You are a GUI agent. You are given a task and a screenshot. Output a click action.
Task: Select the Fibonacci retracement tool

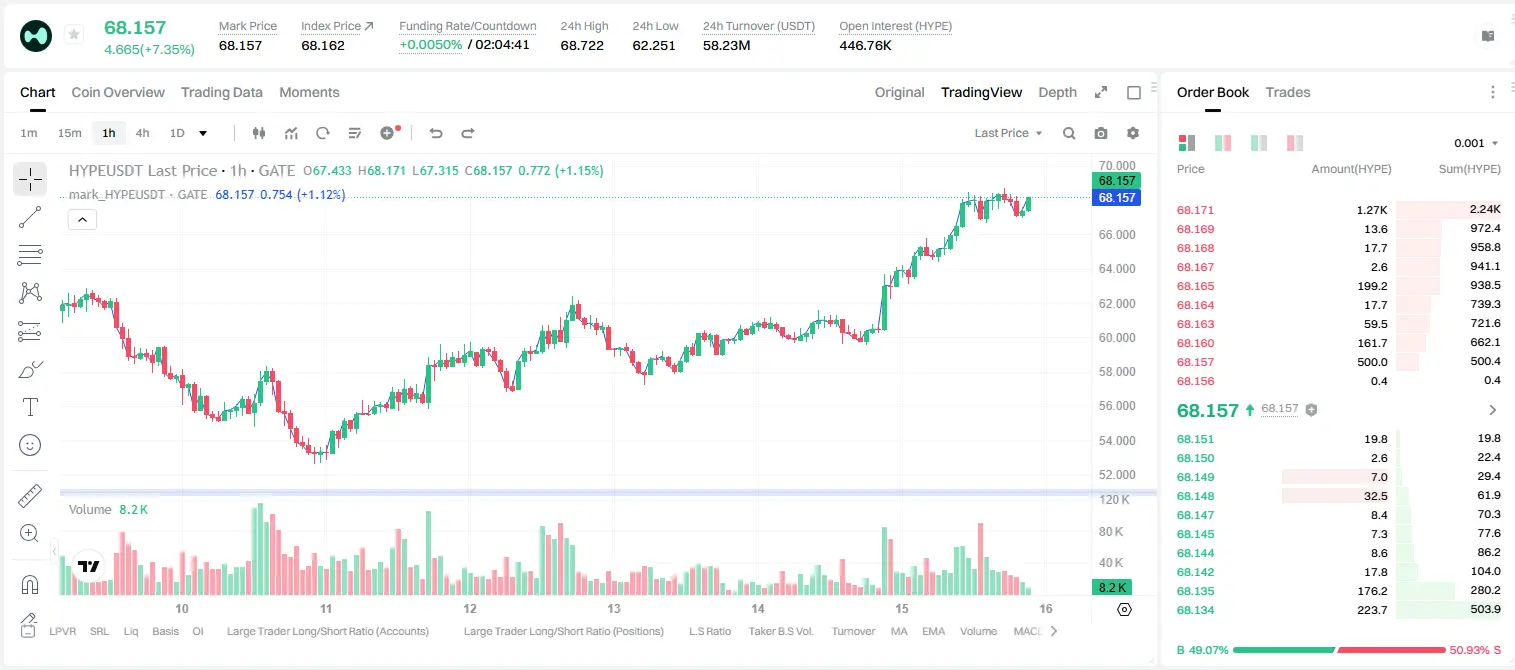pos(30,255)
